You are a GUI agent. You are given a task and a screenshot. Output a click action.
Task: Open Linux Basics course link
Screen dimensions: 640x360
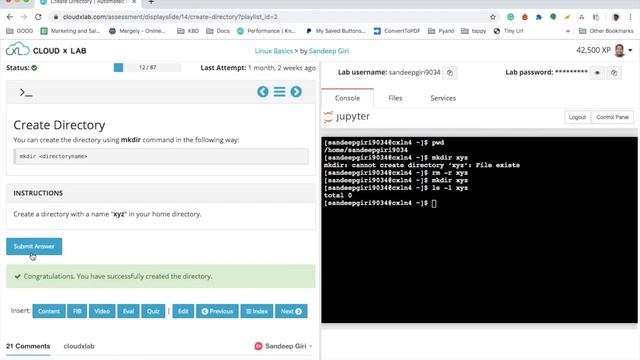273,51
